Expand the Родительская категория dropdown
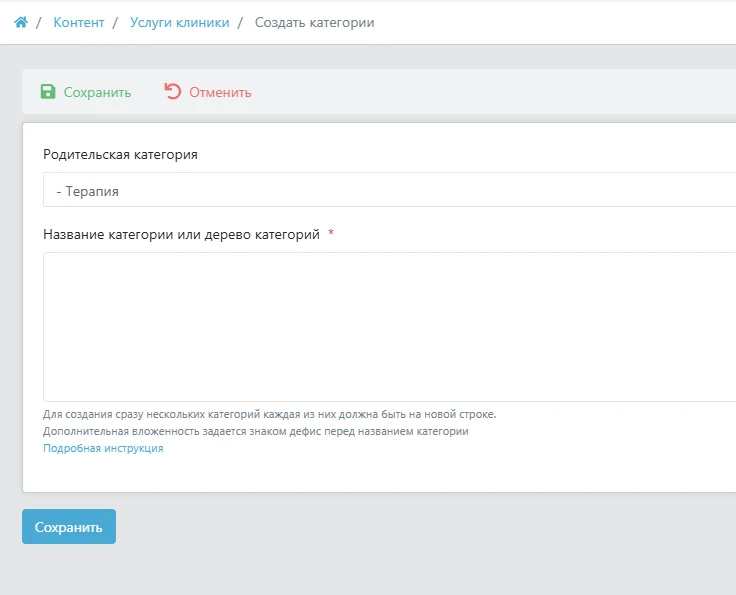 click(390, 190)
